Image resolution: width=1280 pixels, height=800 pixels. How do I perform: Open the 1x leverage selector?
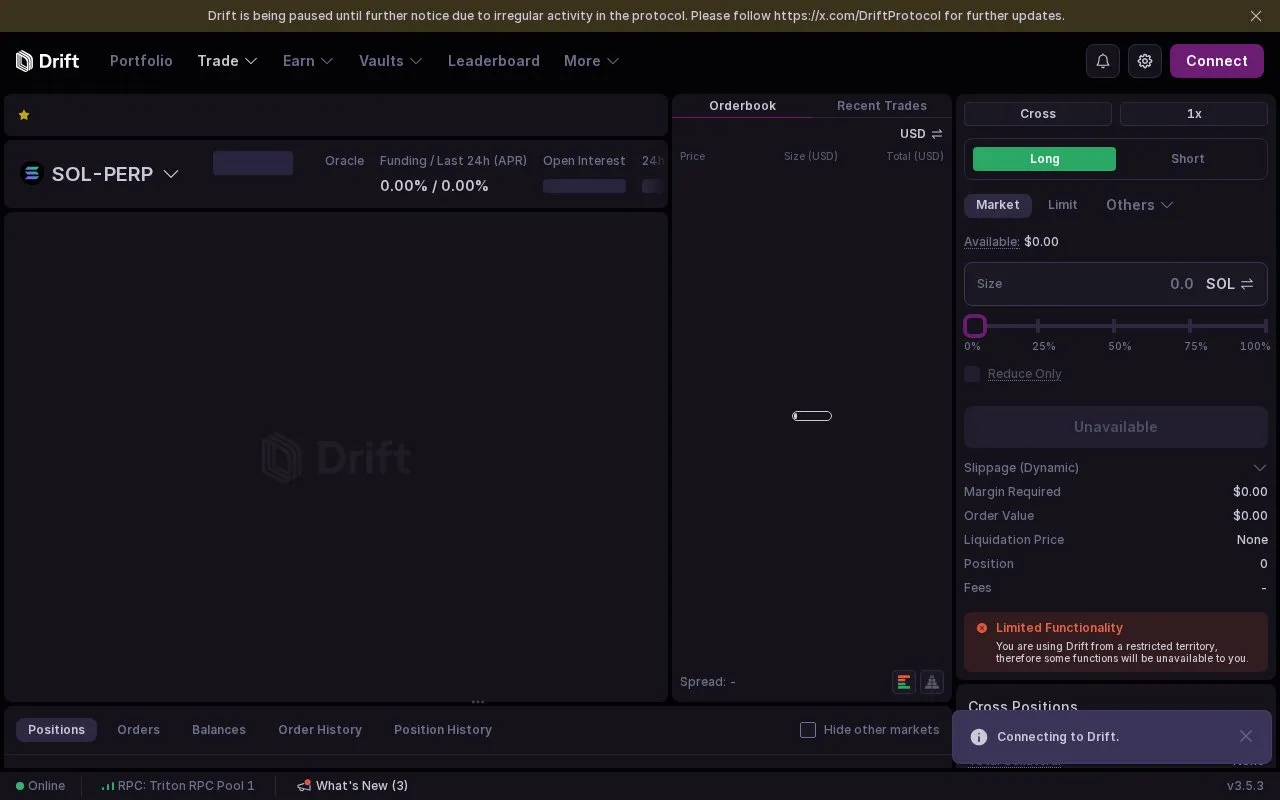[1194, 114]
